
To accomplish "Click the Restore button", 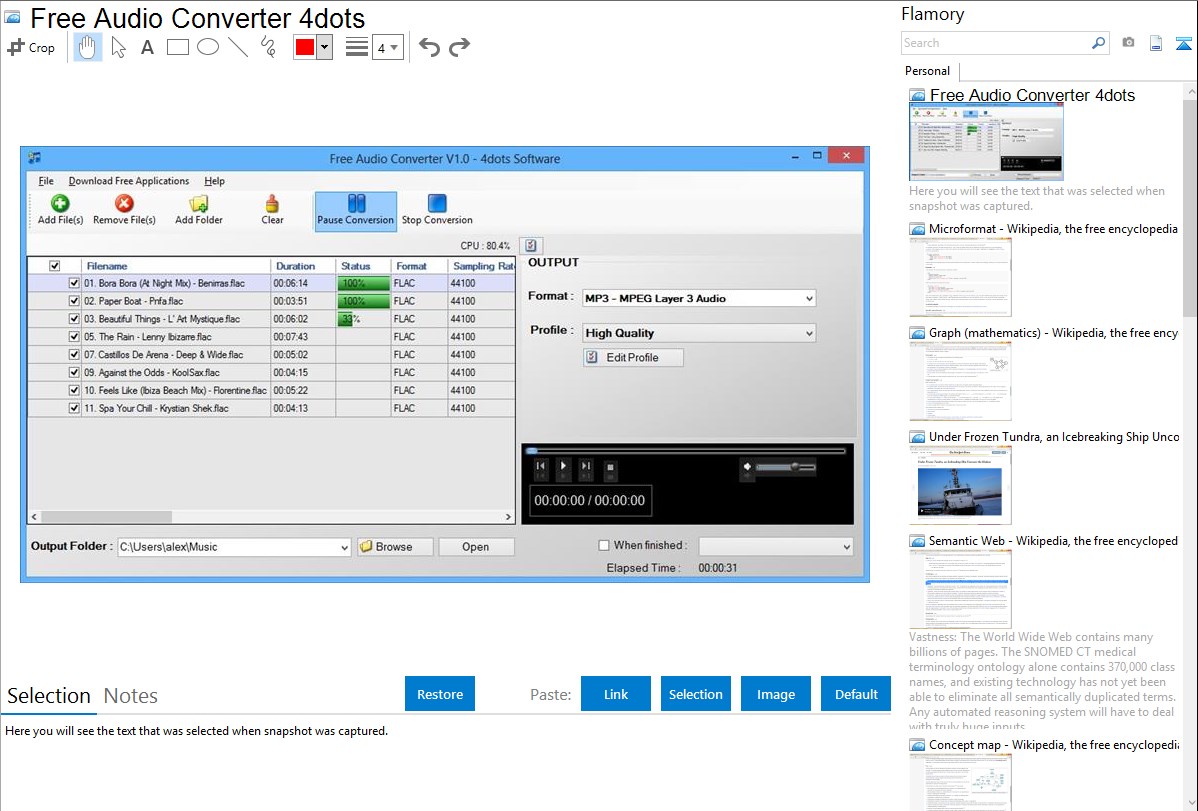I will click(x=440, y=694).
